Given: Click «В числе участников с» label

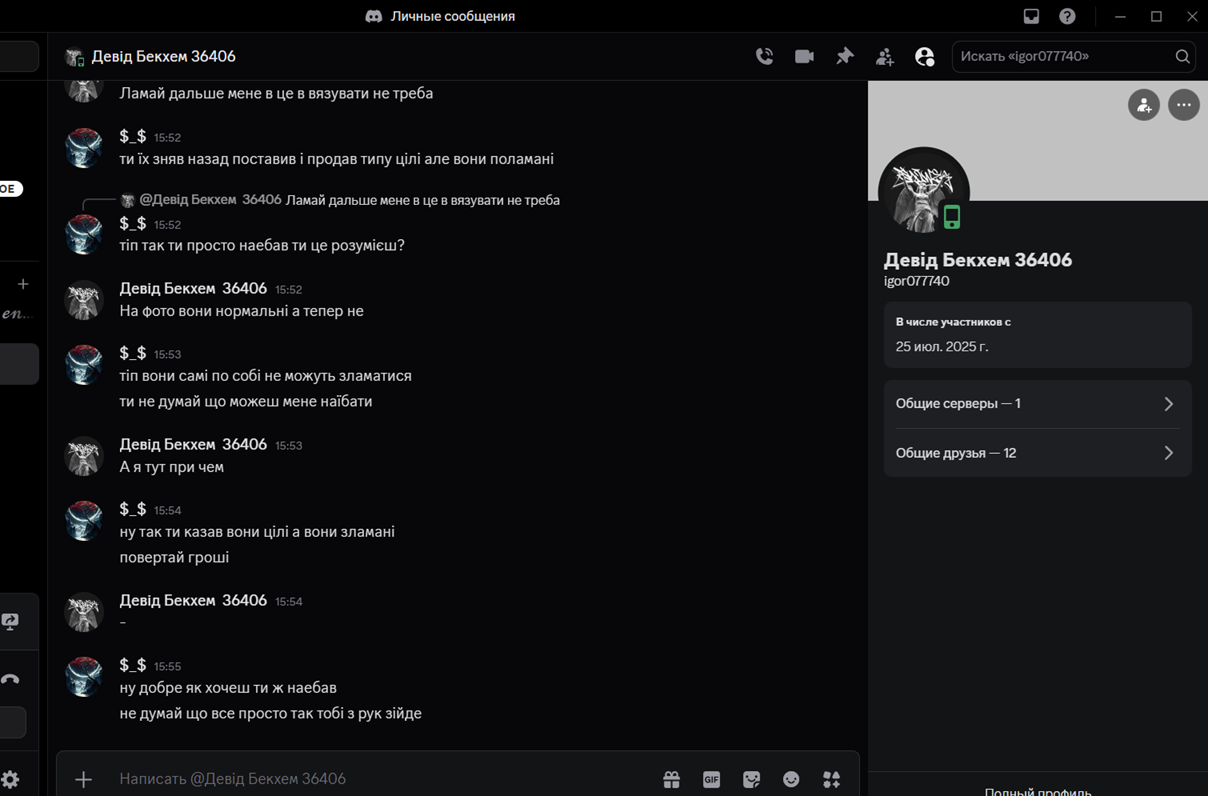Looking at the screenshot, I should [x=953, y=322].
